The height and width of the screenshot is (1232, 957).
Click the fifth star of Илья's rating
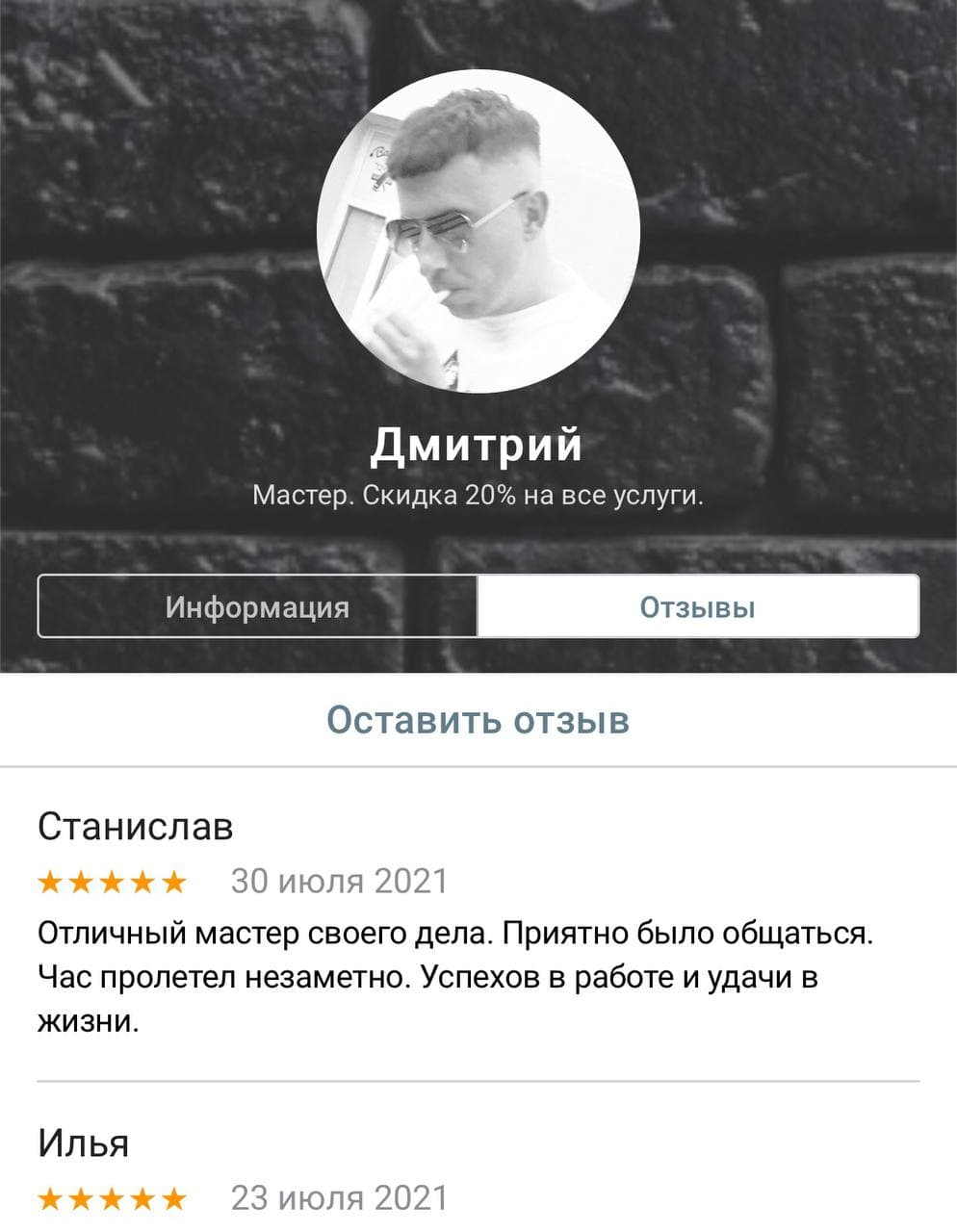pyautogui.click(x=173, y=1198)
